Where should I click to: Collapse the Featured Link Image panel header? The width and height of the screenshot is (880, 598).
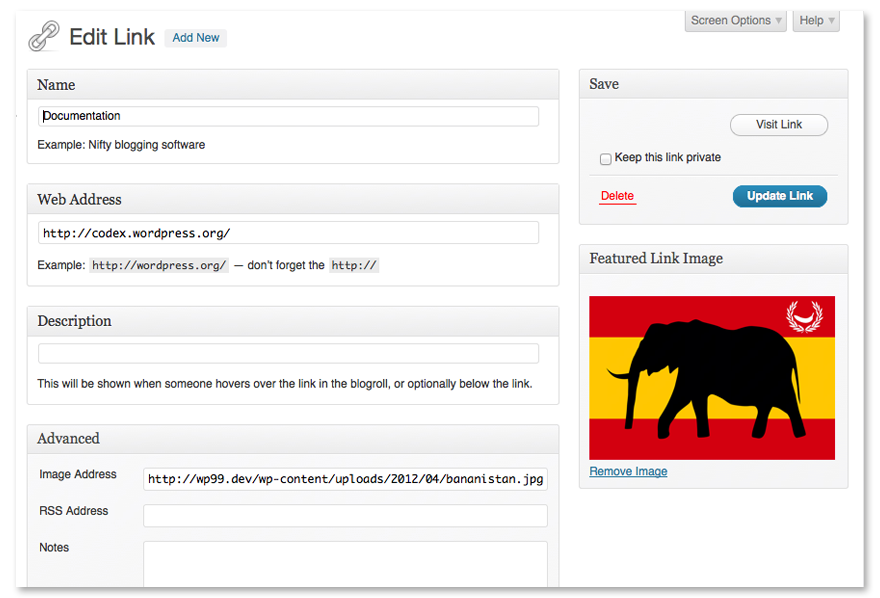pos(713,259)
